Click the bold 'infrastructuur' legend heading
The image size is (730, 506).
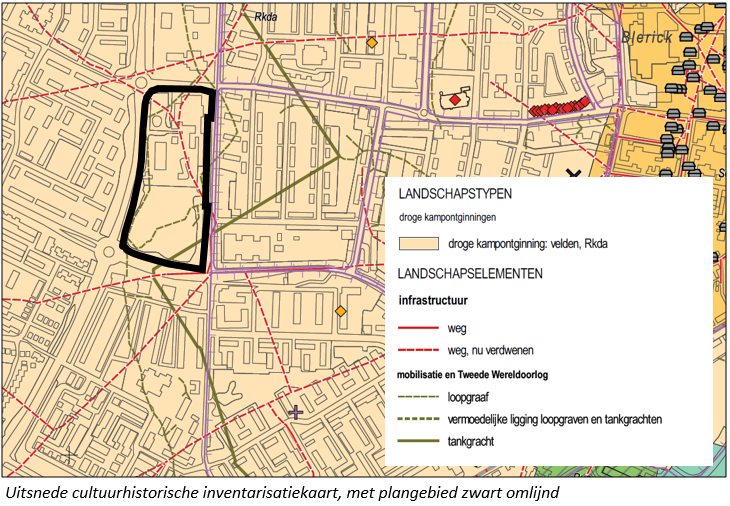(433, 301)
